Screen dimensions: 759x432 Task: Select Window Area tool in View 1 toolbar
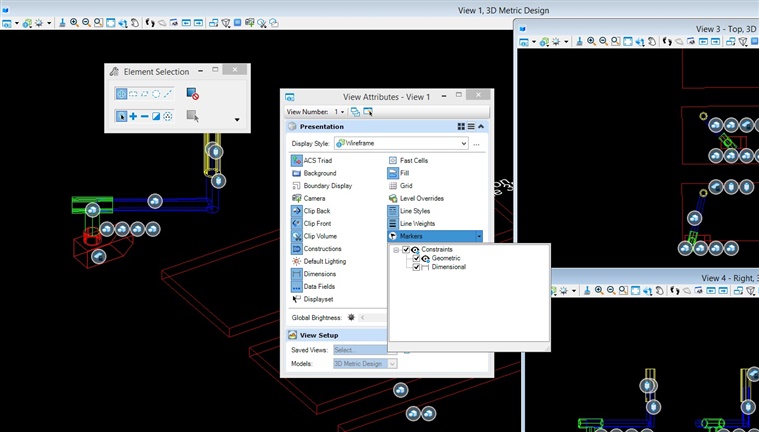(98, 23)
